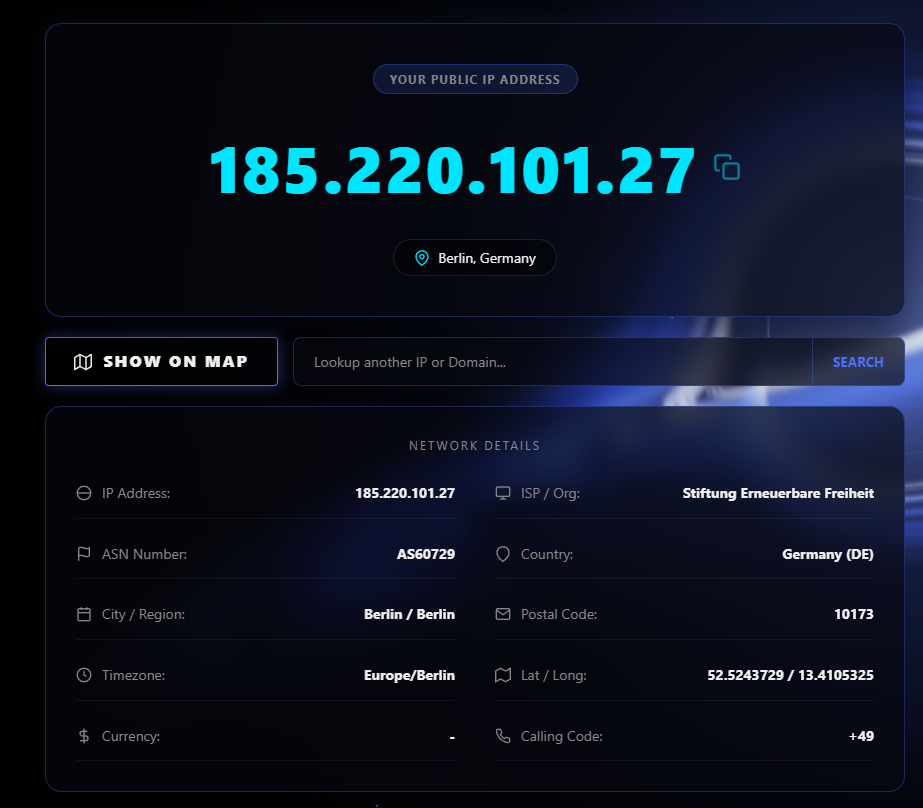Click the Europe/Berlin timezone value
The width and height of the screenshot is (923, 808).
pyautogui.click(x=409, y=675)
